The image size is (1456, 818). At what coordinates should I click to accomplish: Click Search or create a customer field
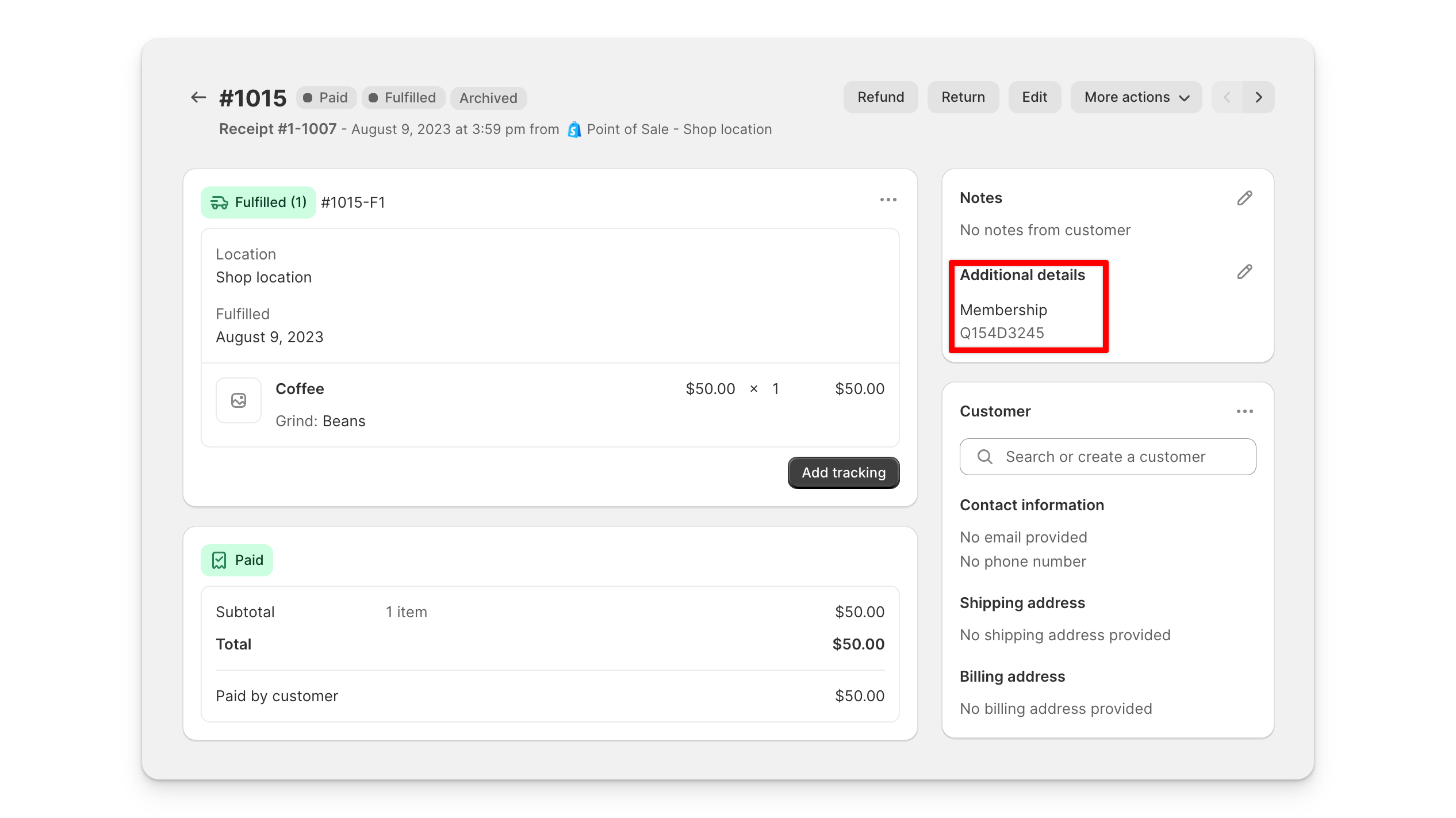[x=1107, y=456]
